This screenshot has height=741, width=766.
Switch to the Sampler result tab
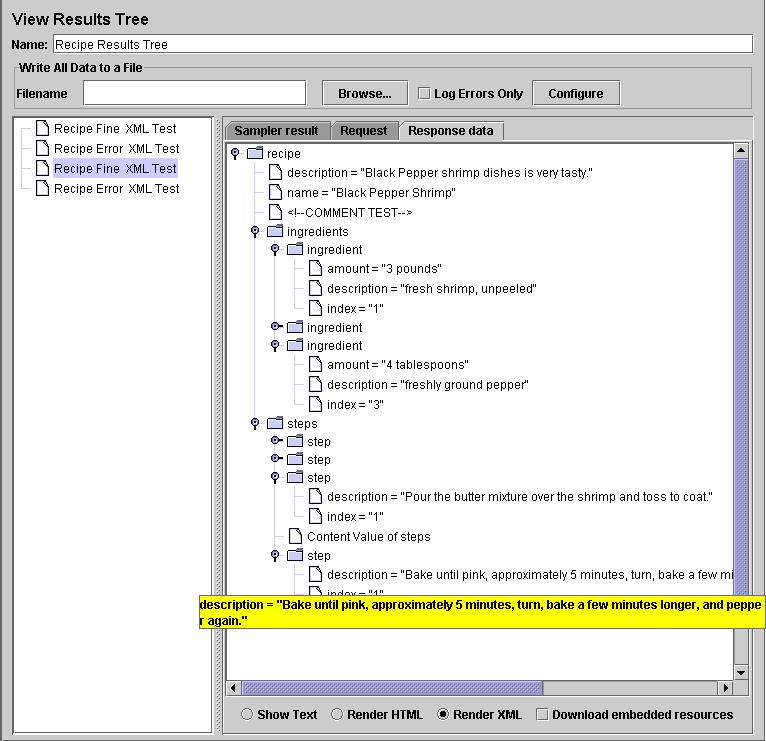tap(276, 131)
